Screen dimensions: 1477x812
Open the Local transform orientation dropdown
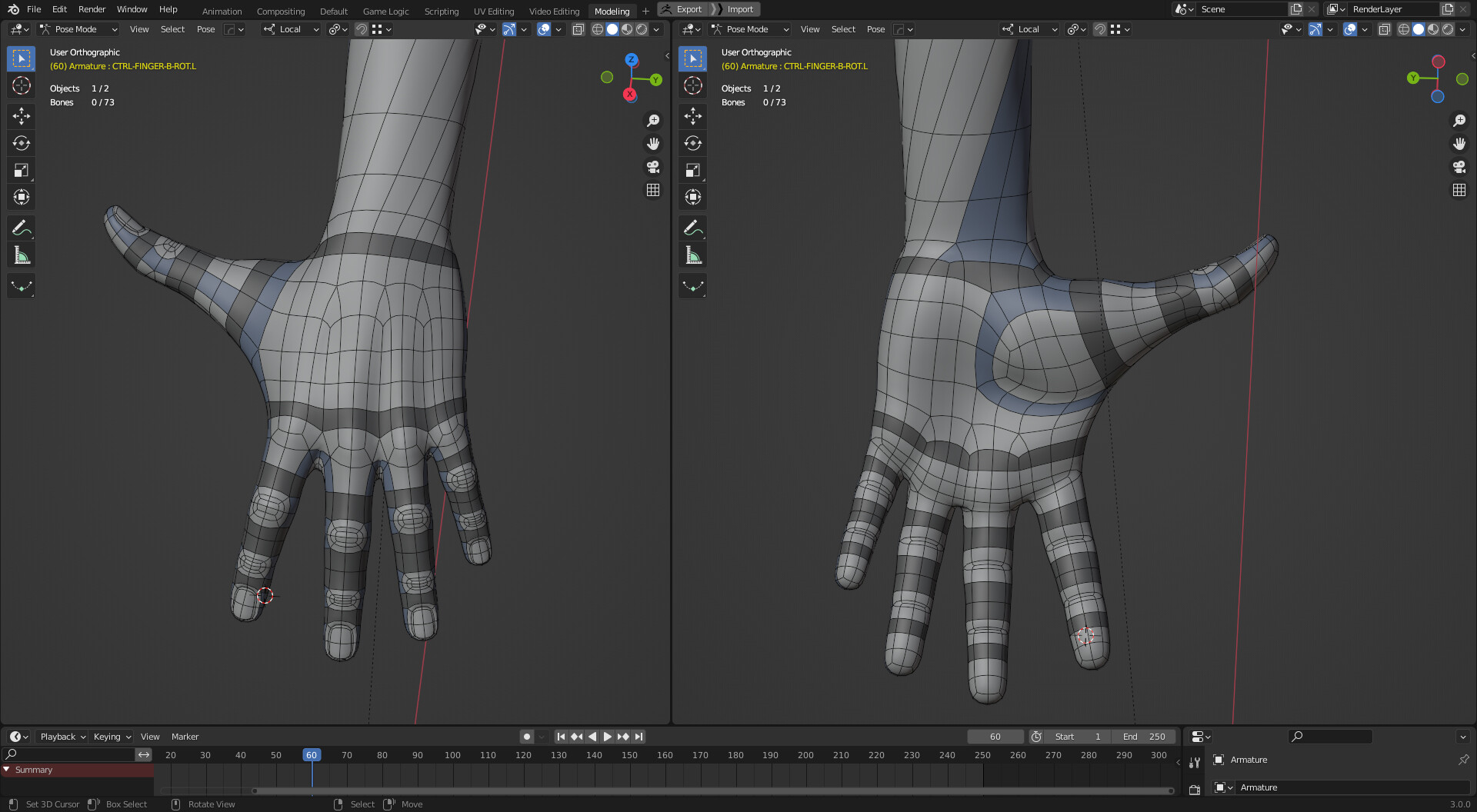(x=292, y=29)
